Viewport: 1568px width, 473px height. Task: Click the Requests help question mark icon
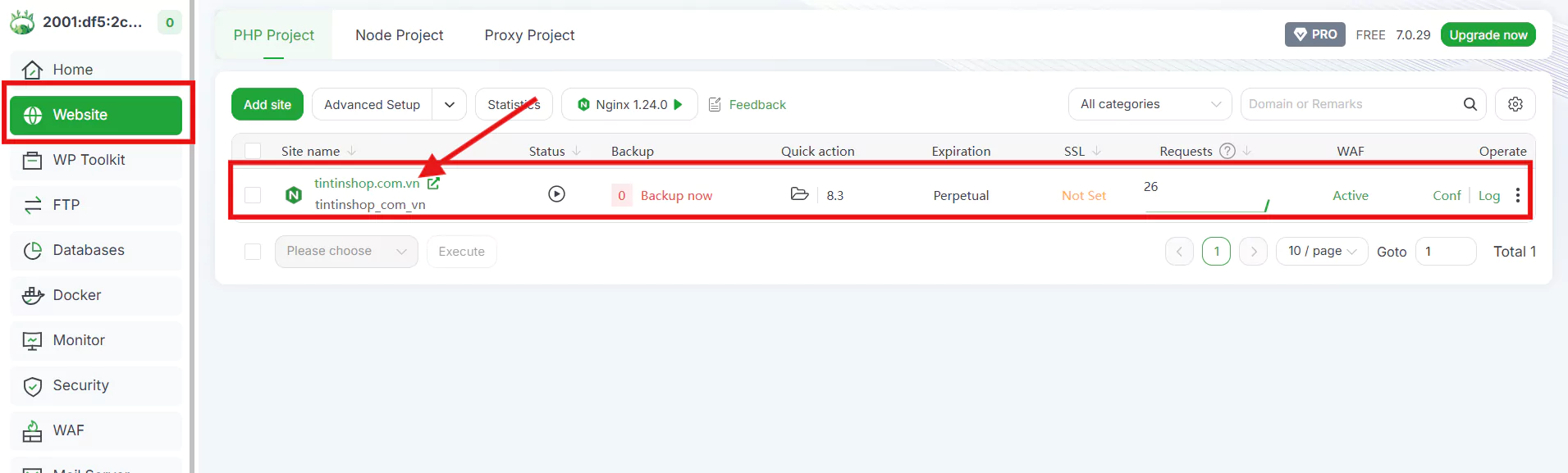coord(1227,151)
